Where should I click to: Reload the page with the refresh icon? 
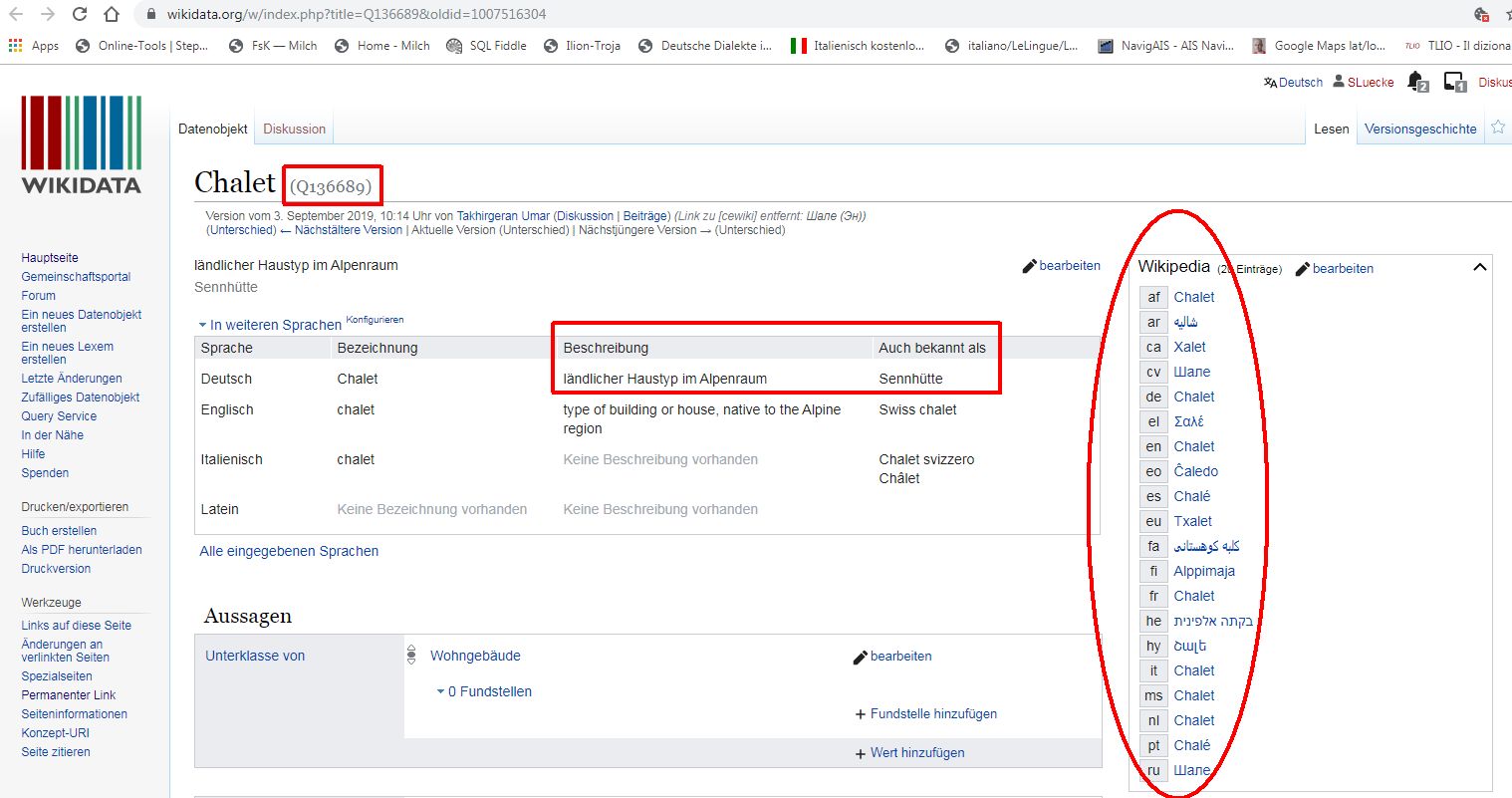click(80, 15)
